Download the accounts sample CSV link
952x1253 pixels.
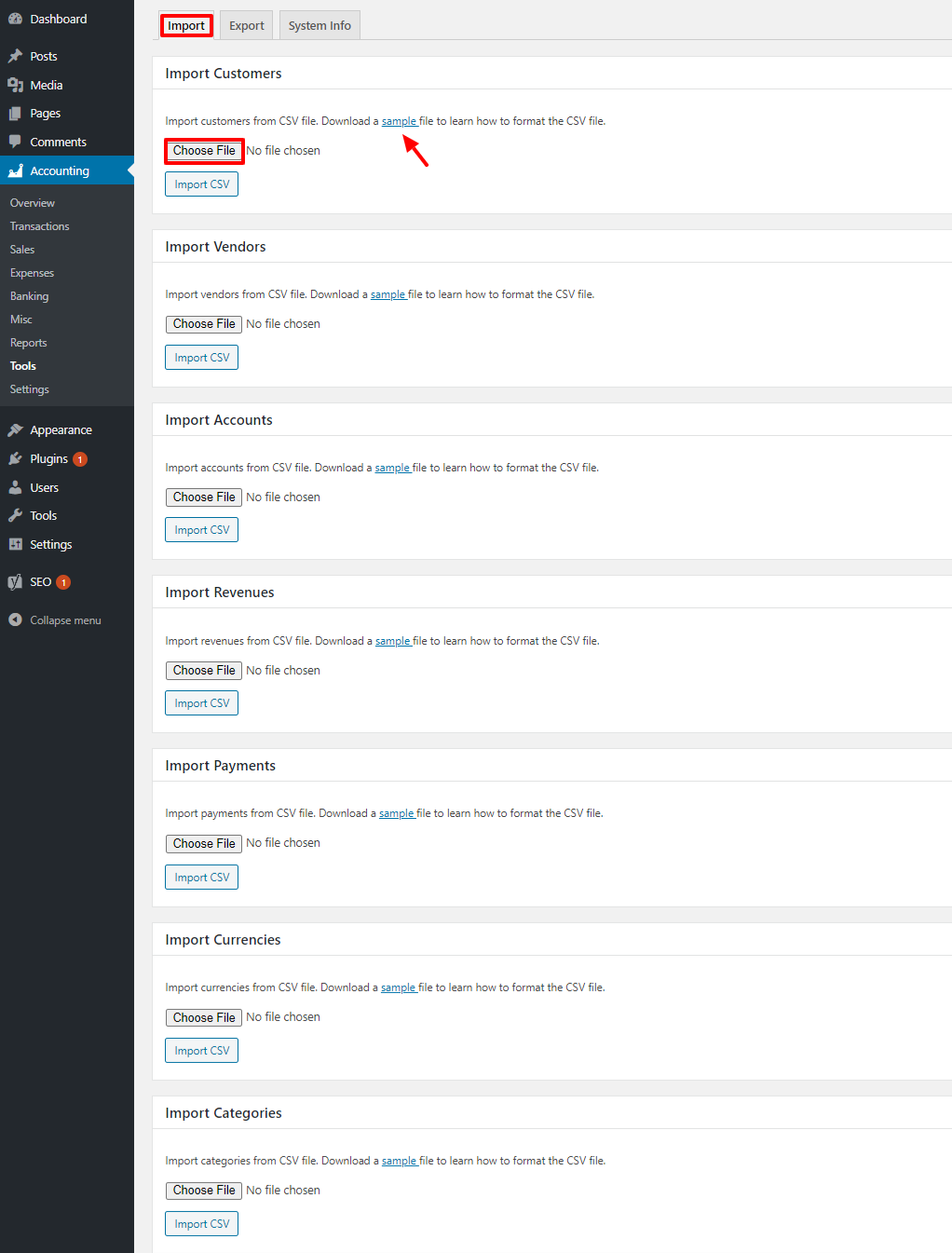(393, 468)
